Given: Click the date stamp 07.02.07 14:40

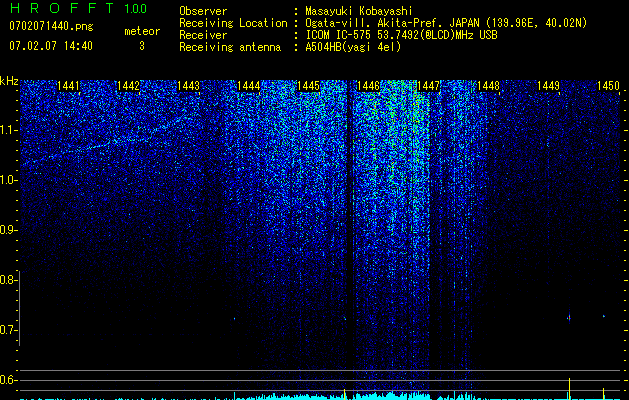Looking at the screenshot, I should [51, 46].
